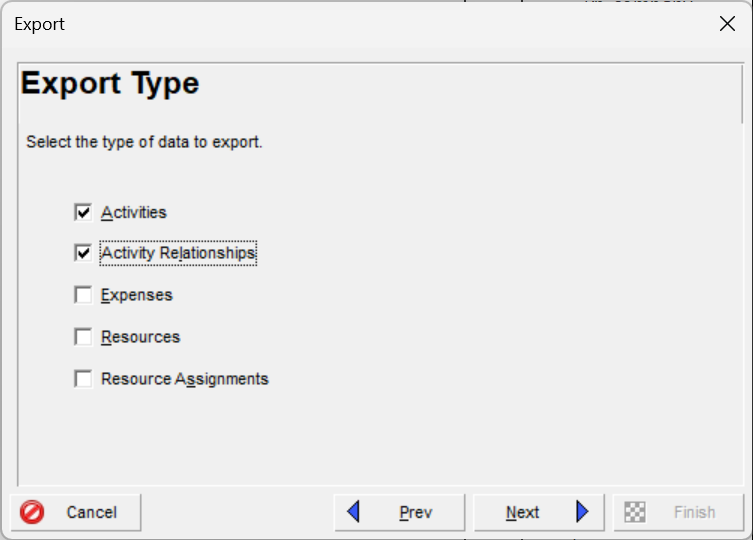This screenshot has width=753, height=540.
Task: Select the Activity Relationships label text
Action: [178, 253]
